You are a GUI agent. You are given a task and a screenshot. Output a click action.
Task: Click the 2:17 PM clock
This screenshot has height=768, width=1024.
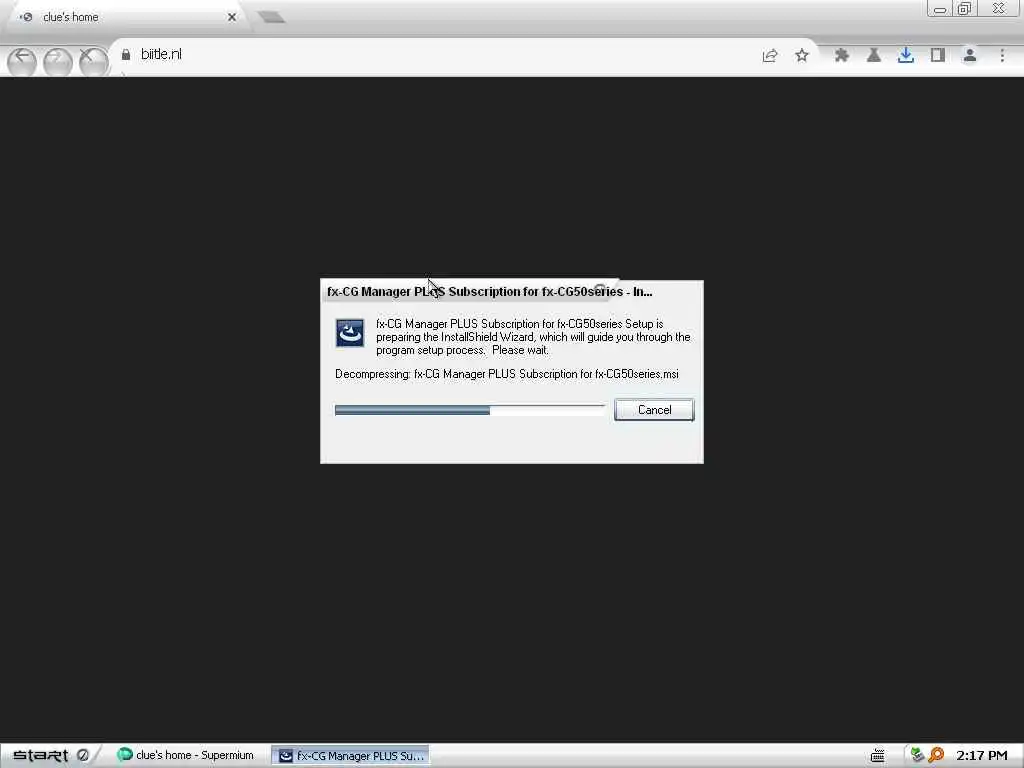[982, 756]
